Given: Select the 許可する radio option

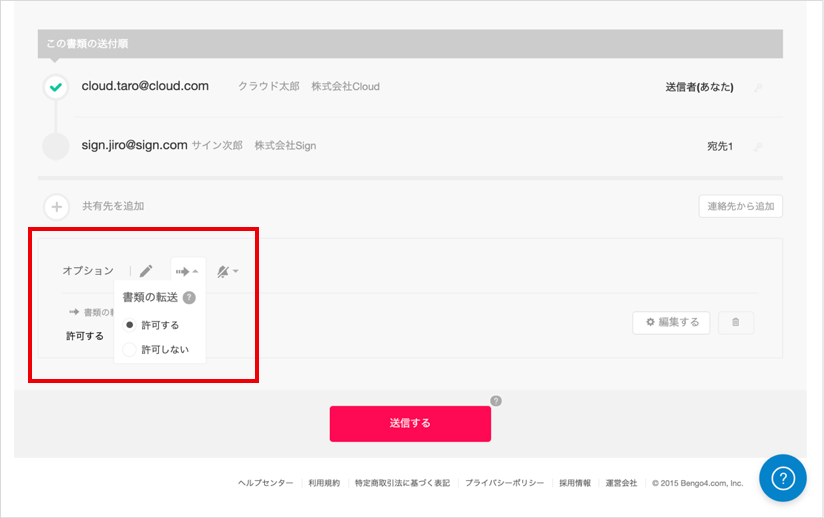Looking at the screenshot, I should pos(129,325).
